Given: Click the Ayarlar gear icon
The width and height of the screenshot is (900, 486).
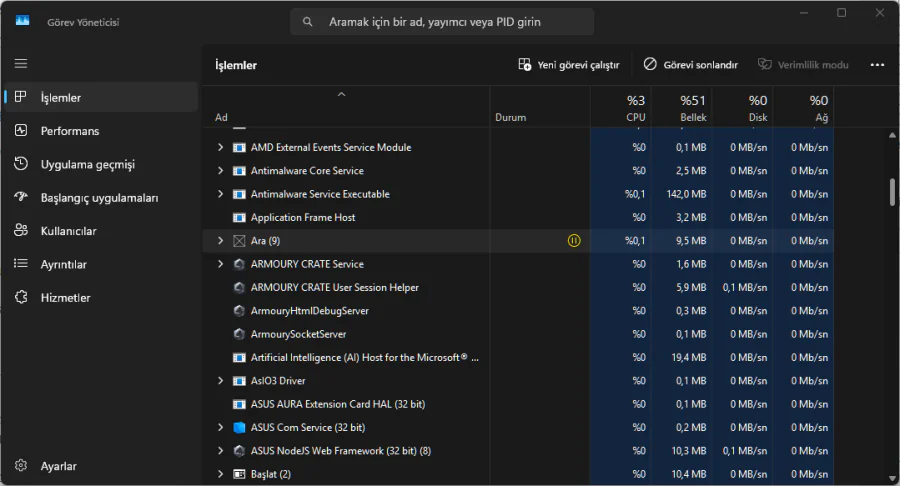Looking at the screenshot, I should point(21,465).
